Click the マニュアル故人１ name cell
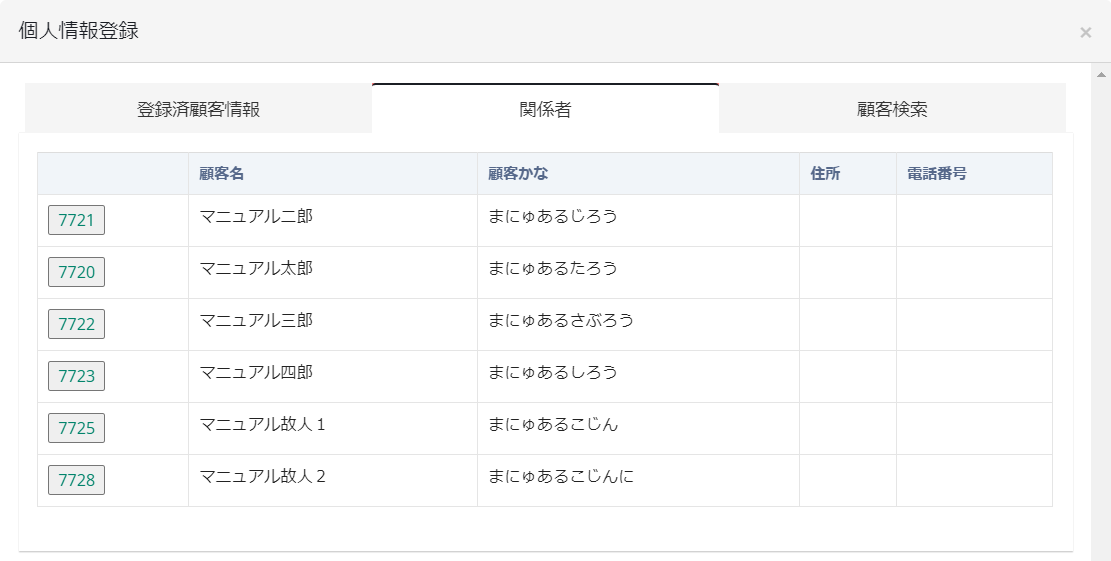 pyautogui.click(x=263, y=424)
